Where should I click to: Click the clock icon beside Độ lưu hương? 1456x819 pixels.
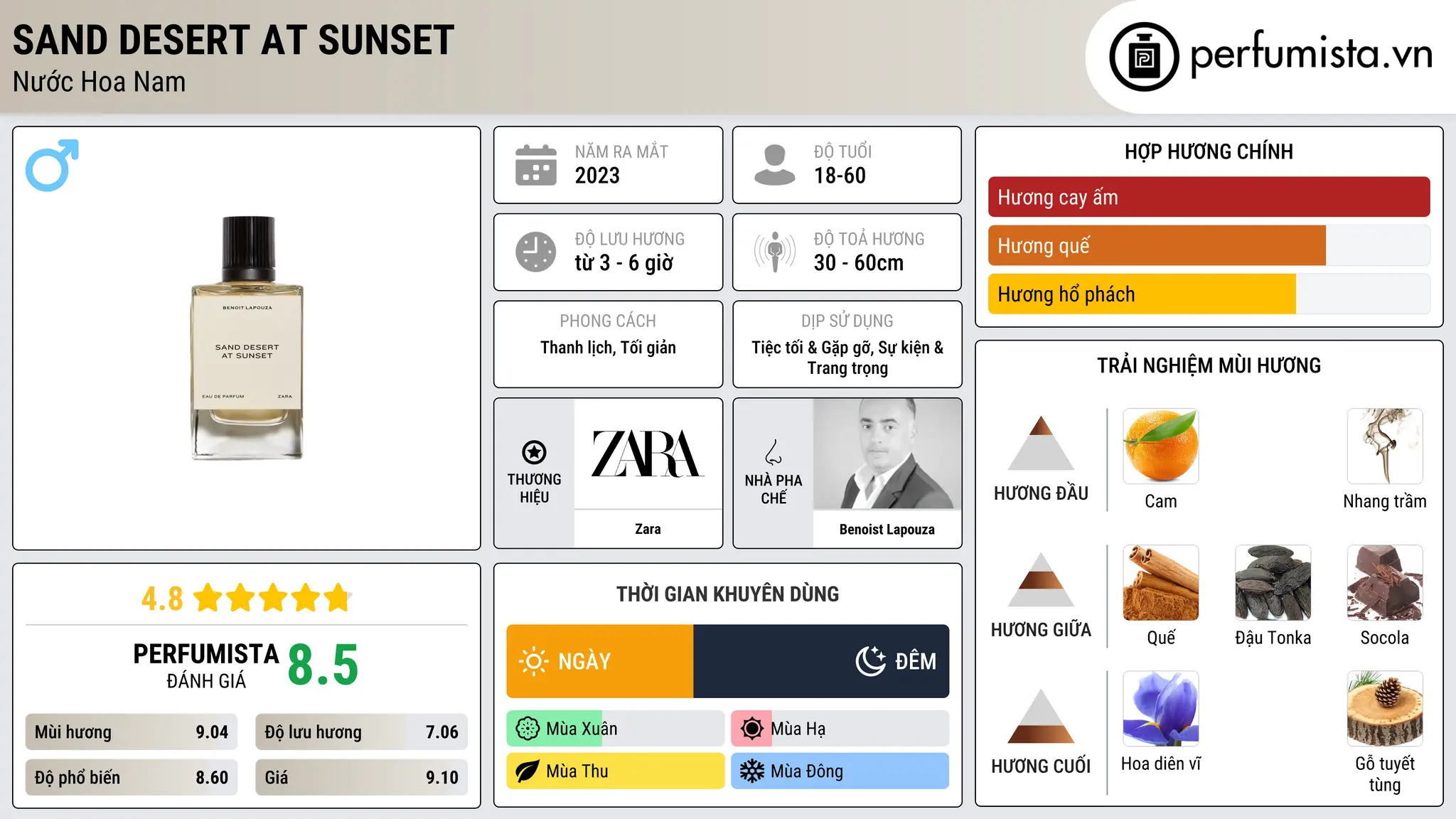tap(536, 252)
